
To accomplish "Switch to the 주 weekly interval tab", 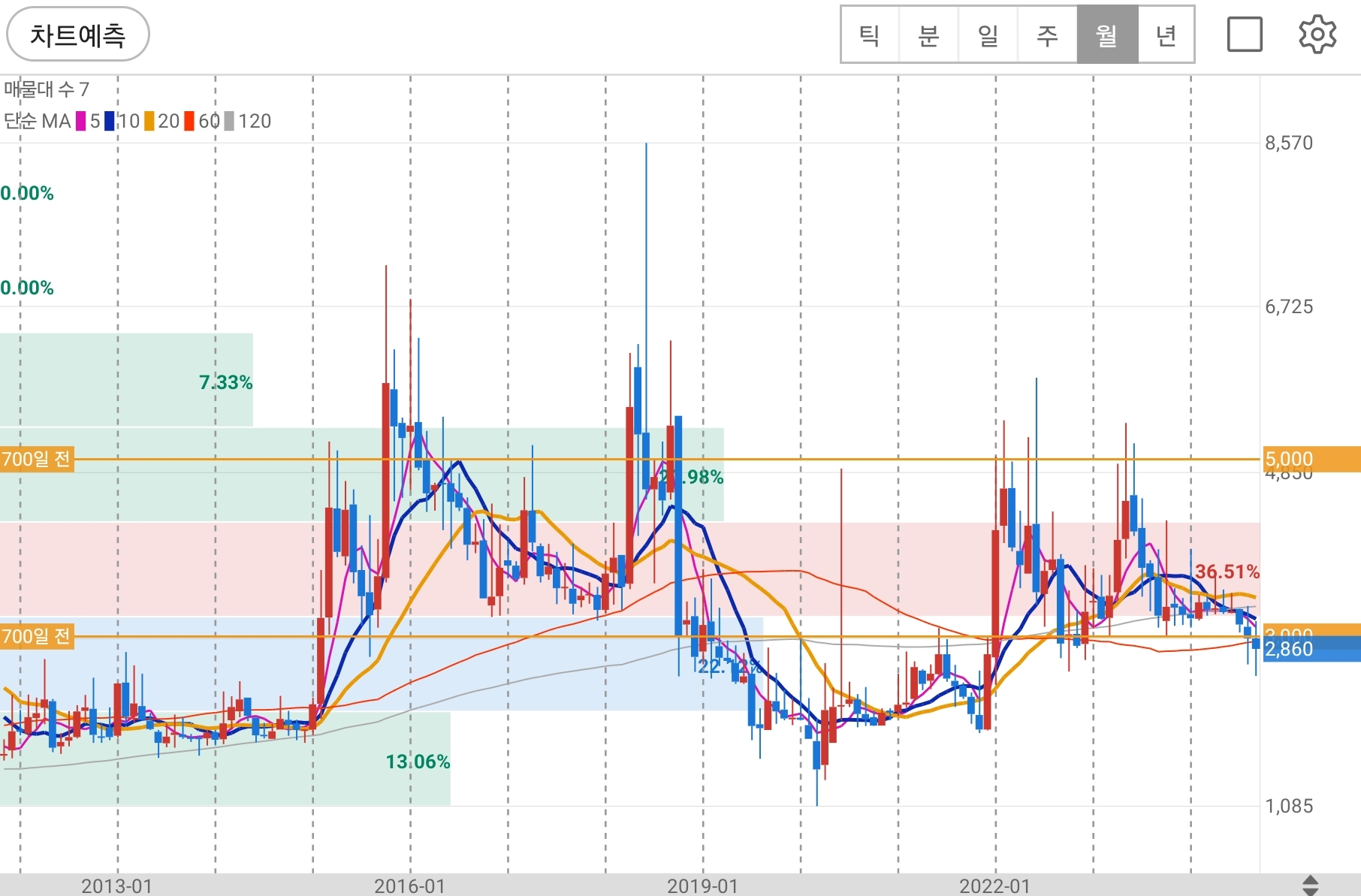I will click(1048, 35).
